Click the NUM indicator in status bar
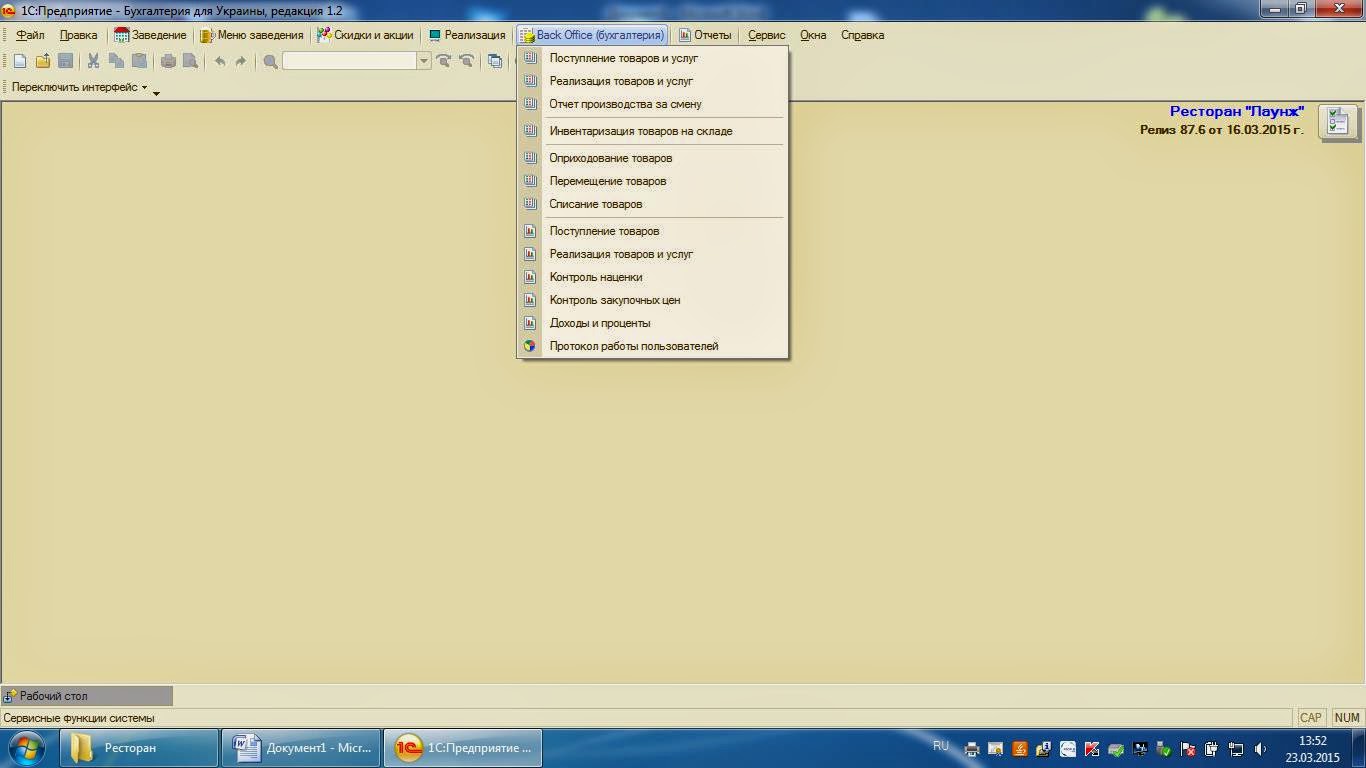This screenshot has height=768, width=1366. click(x=1347, y=718)
